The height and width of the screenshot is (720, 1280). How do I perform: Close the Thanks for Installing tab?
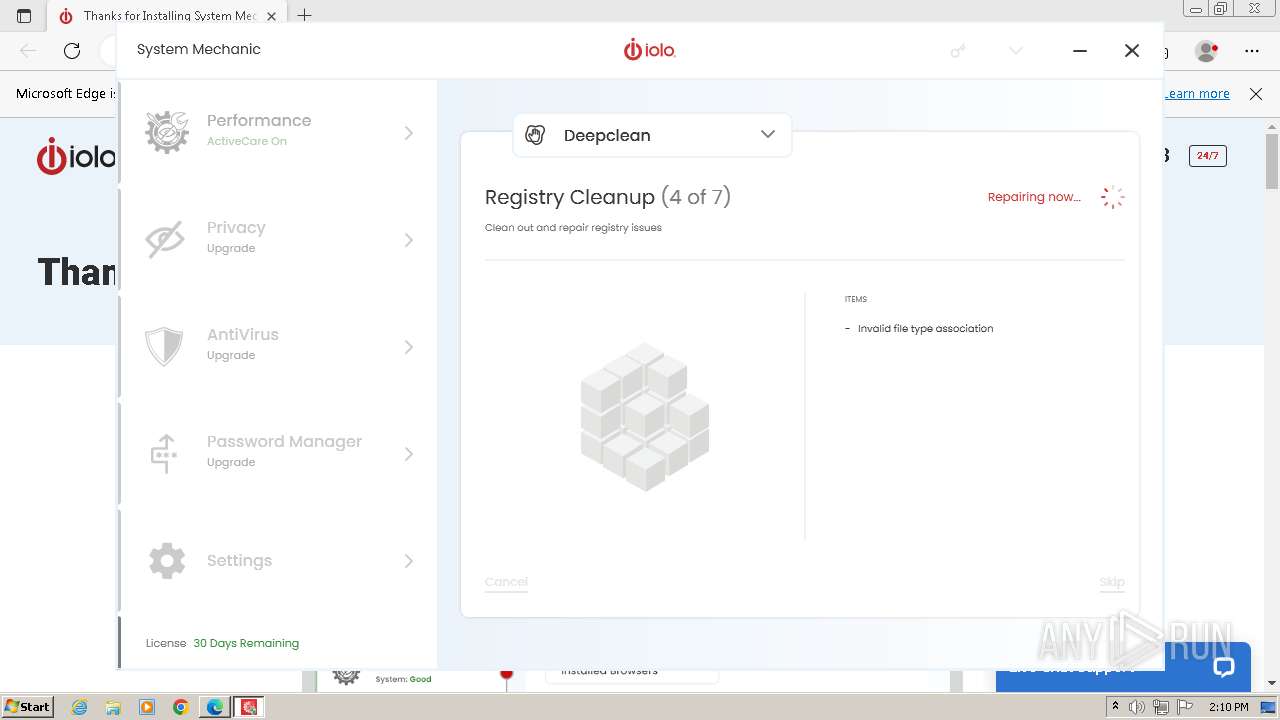tap(273, 15)
